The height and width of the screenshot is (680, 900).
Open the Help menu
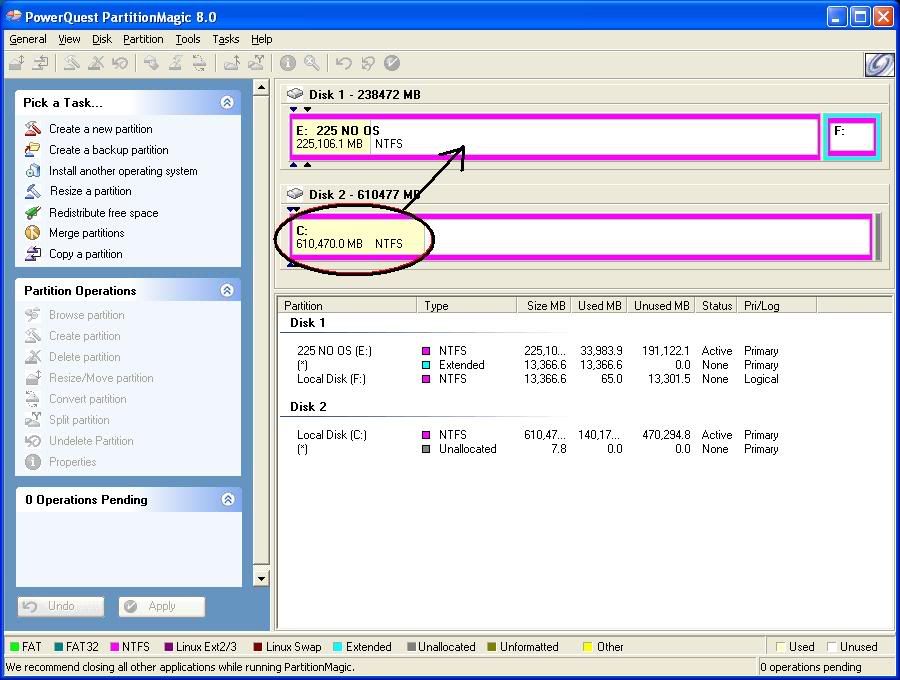261,39
